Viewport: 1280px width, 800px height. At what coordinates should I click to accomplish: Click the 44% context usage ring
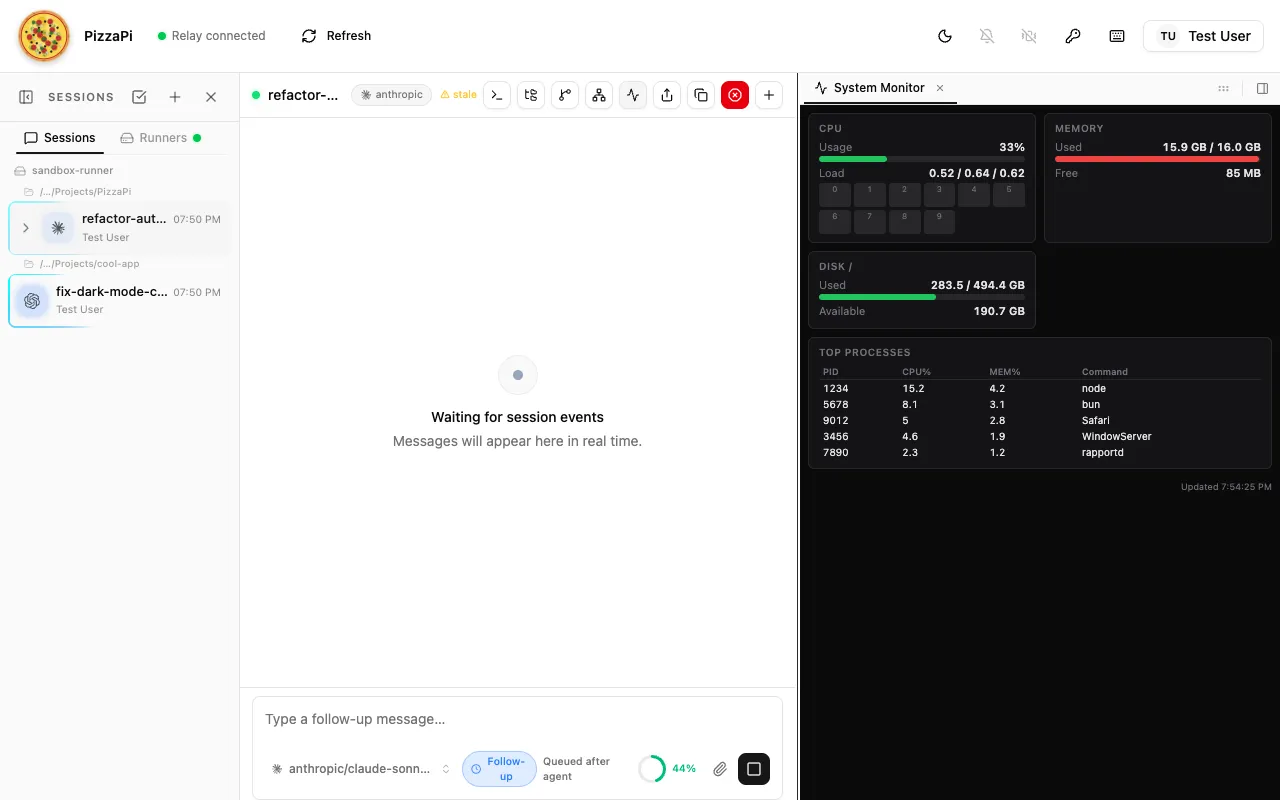pos(652,769)
